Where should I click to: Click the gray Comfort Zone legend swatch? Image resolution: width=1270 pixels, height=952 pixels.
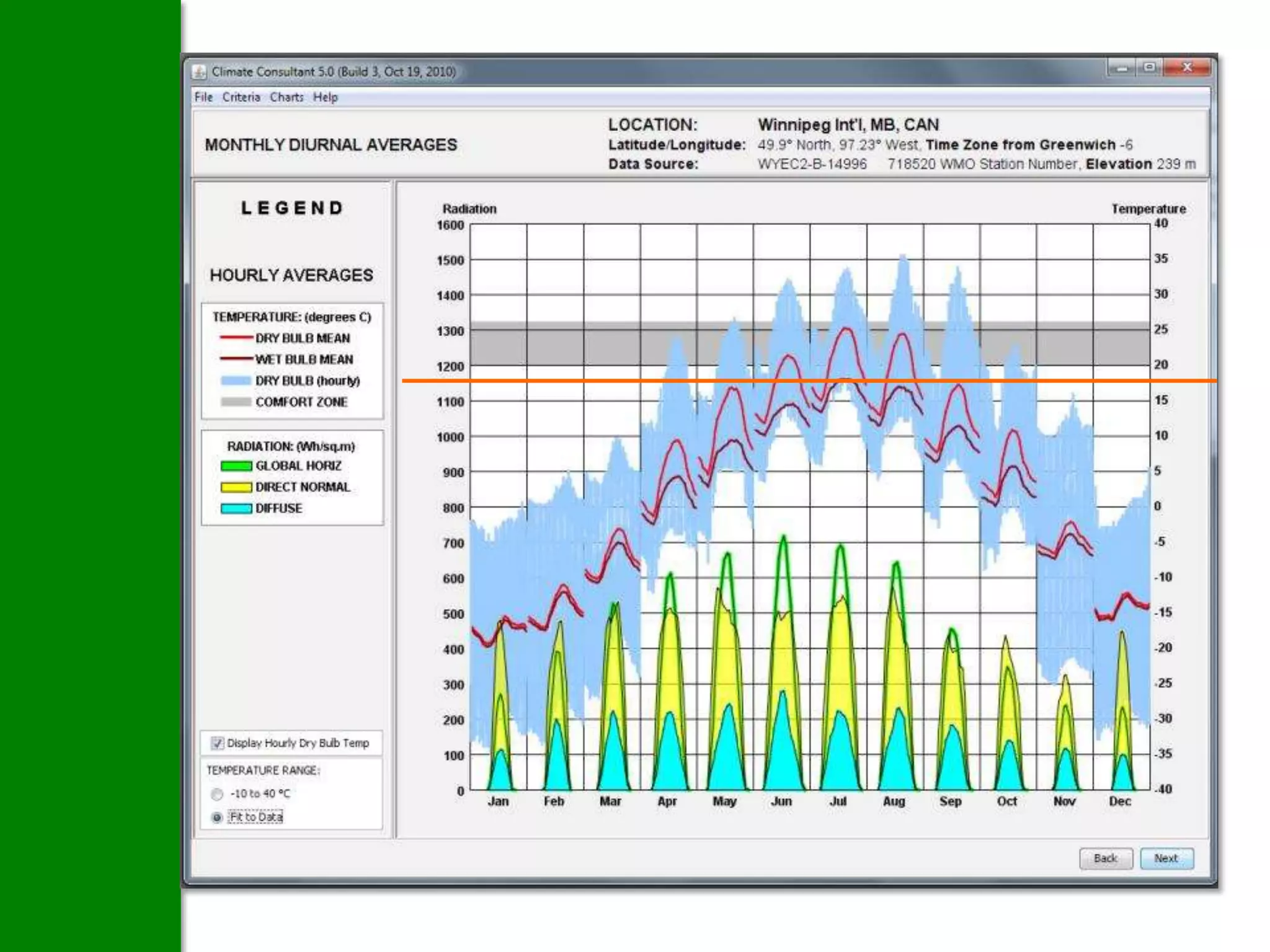236,402
